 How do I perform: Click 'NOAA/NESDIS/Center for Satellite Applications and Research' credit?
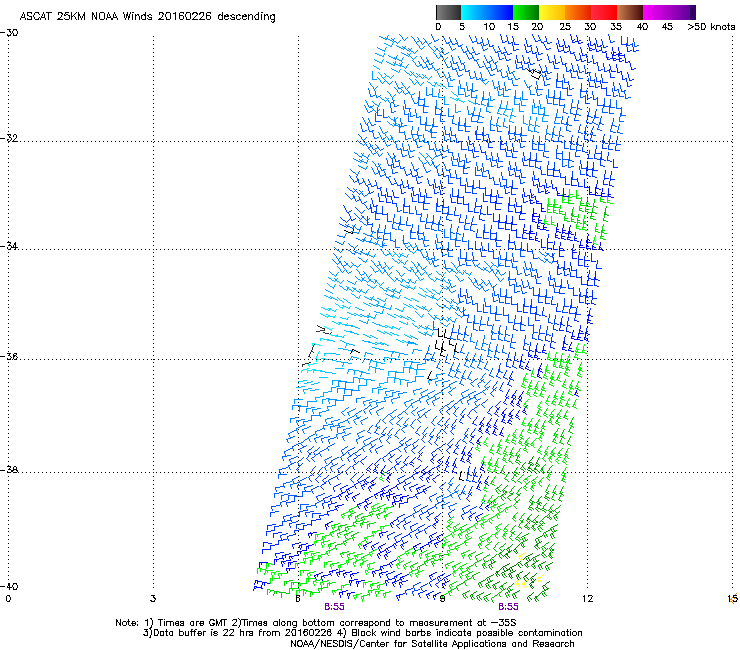[x=432, y=643]
